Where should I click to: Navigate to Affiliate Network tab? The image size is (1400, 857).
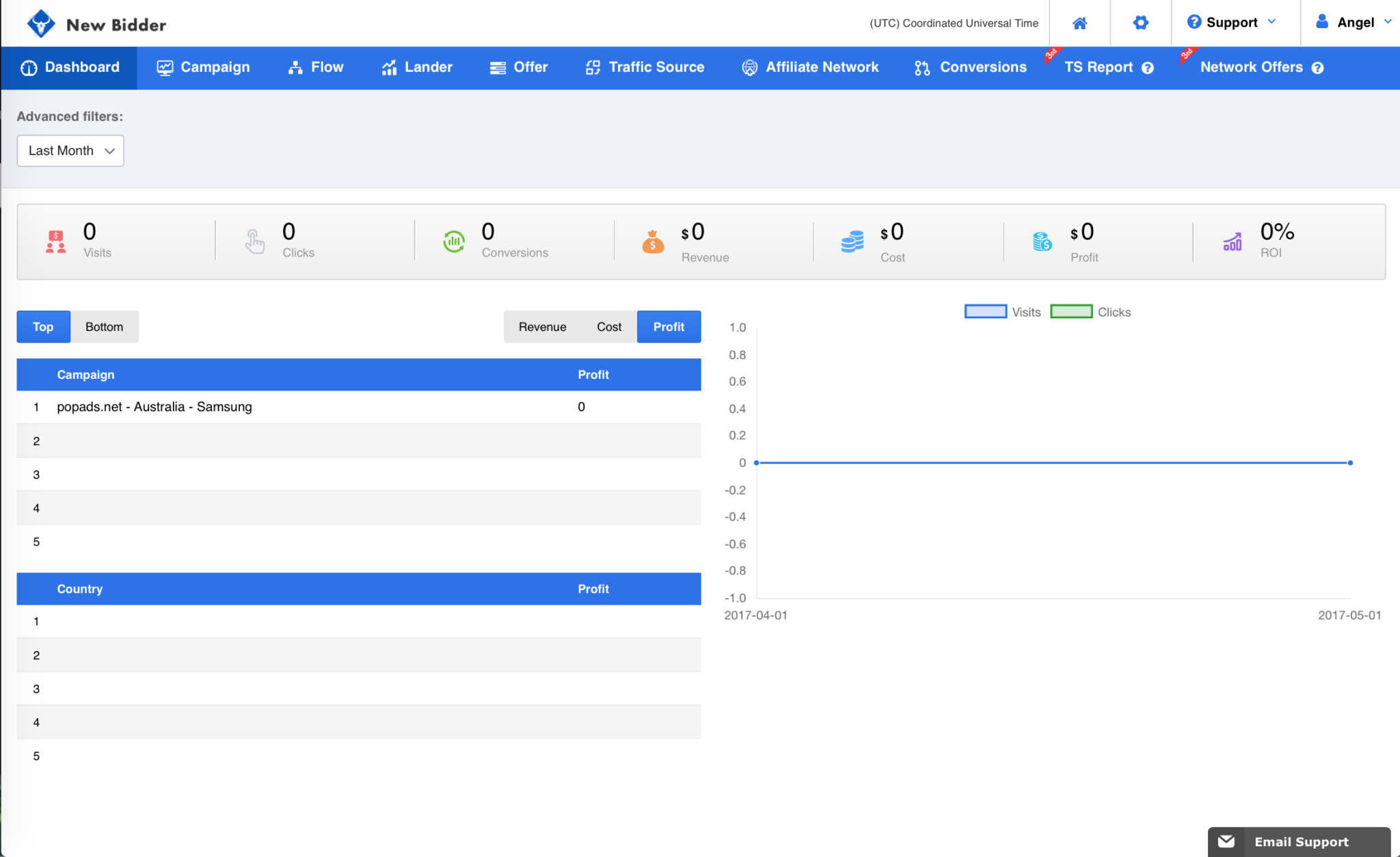[x=810, y=68]
